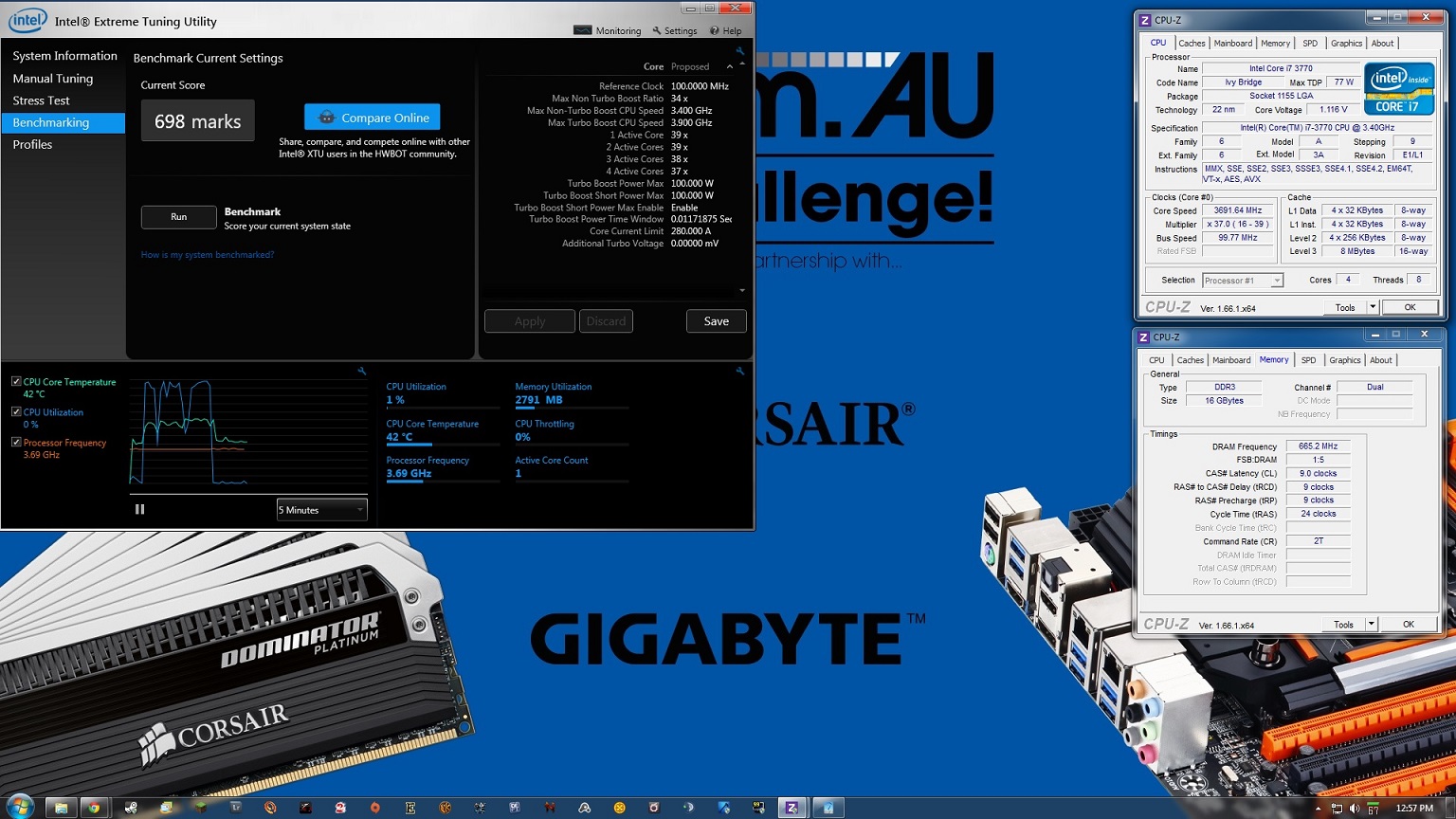The image size is (1456, 819).
Task: Click the Intel logo in the XTU title bar
Action: [27, 20]
